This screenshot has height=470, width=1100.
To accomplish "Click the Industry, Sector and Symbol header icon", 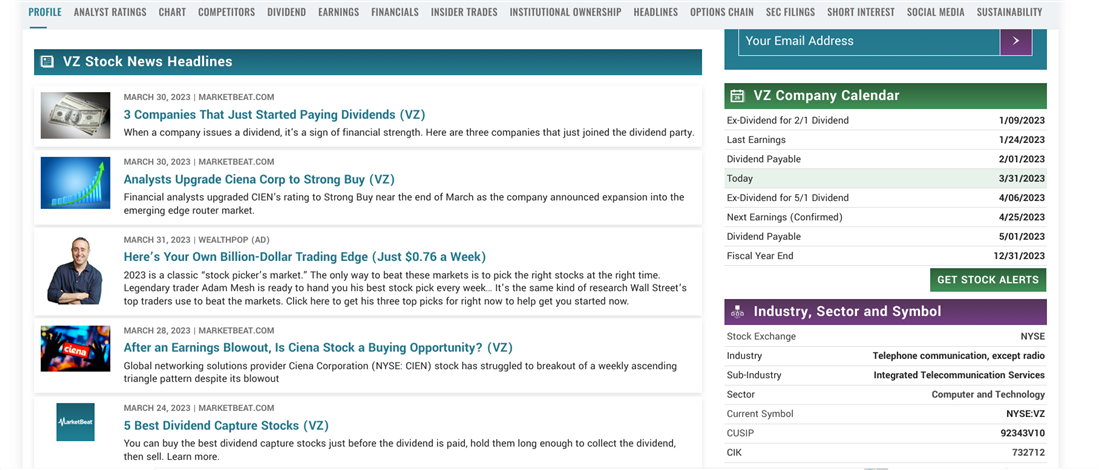I will [738, 312].
